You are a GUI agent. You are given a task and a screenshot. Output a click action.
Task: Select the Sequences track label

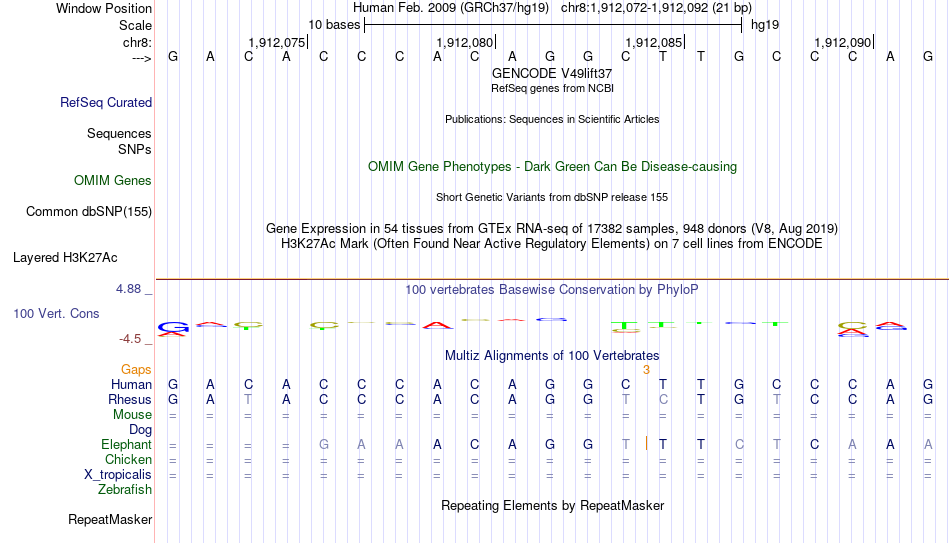pos(119,133)
